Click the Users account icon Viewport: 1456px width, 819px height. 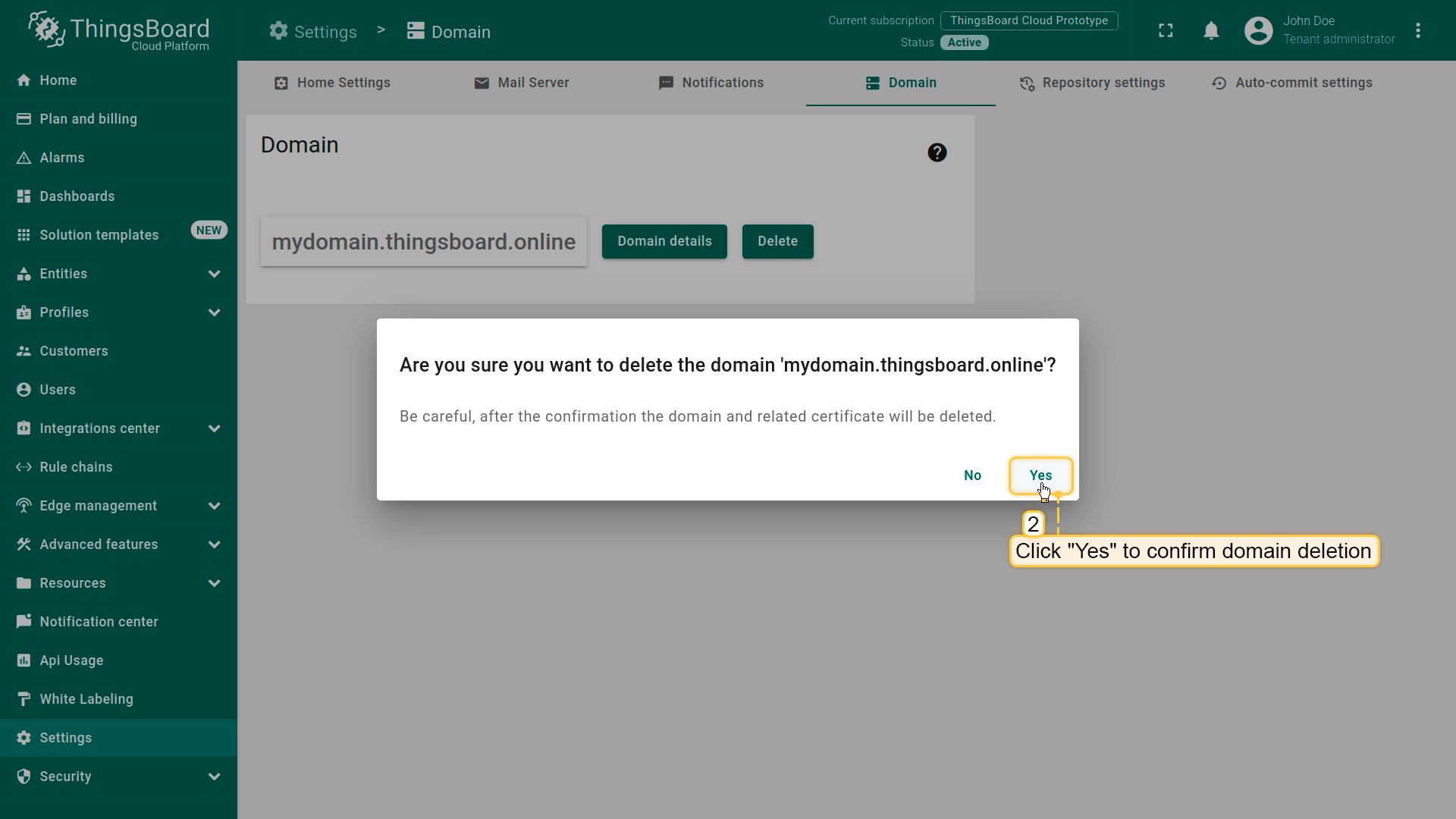24,390
